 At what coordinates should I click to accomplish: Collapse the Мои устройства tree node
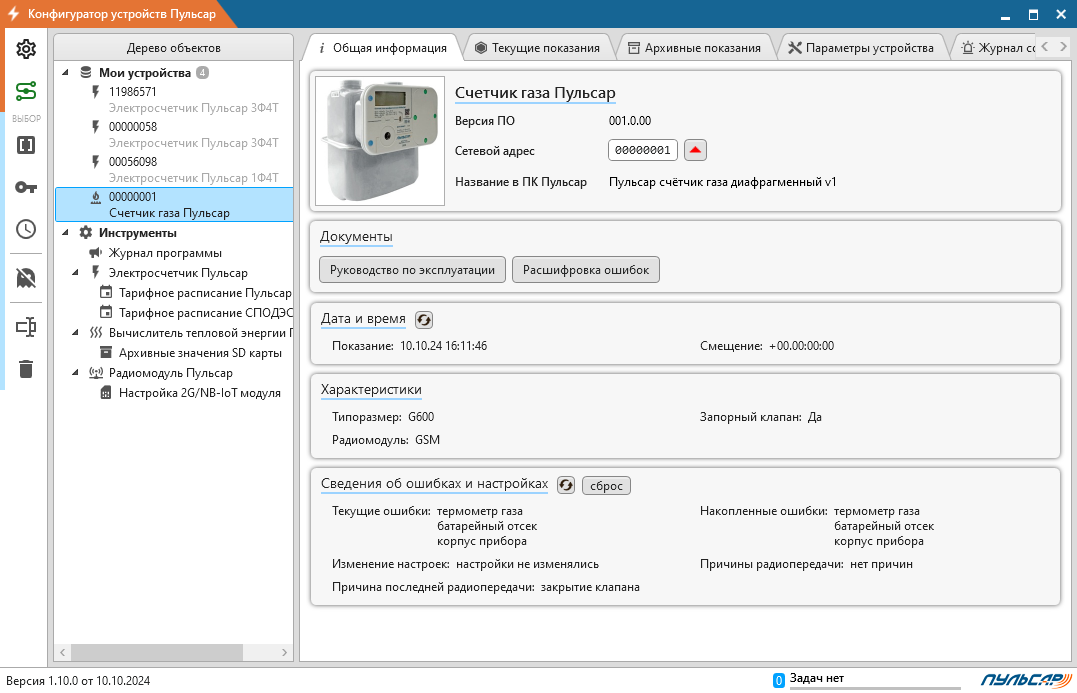66,72
